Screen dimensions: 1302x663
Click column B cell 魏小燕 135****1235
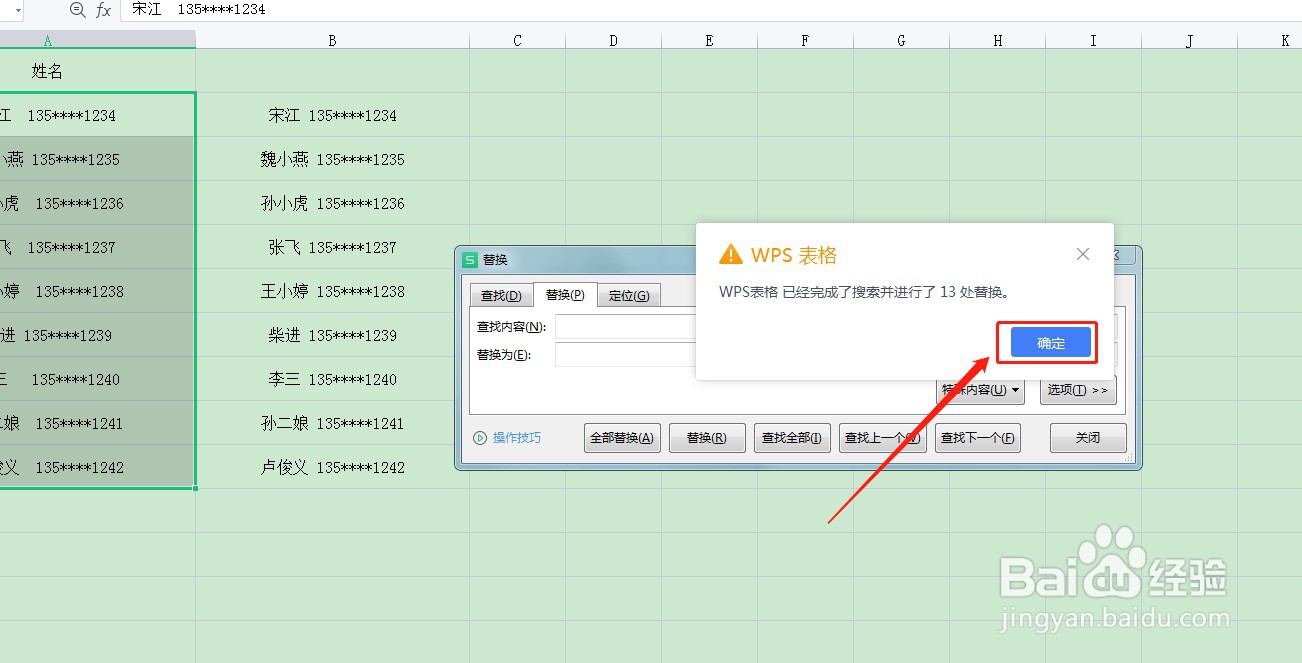click(333, 159)
